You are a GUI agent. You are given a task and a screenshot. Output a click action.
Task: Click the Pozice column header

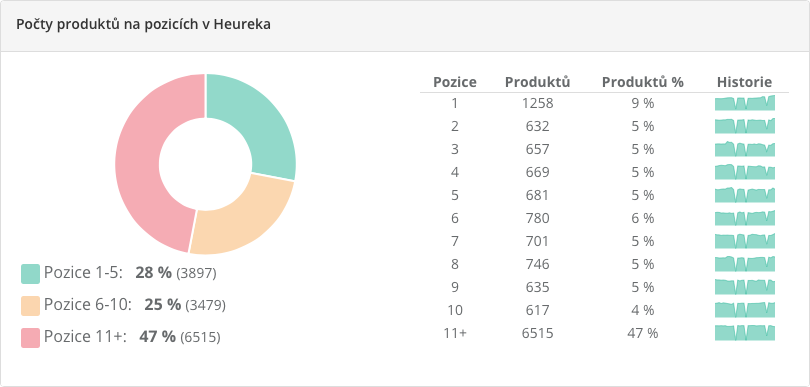(455, 82)
